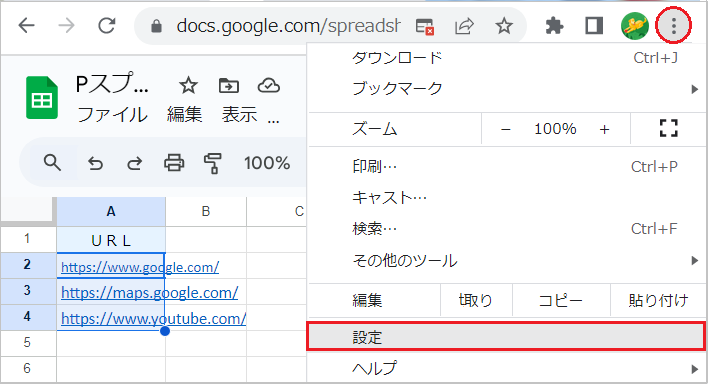
Task: Reload the page with the refresh icon
Action: [107, 26]
